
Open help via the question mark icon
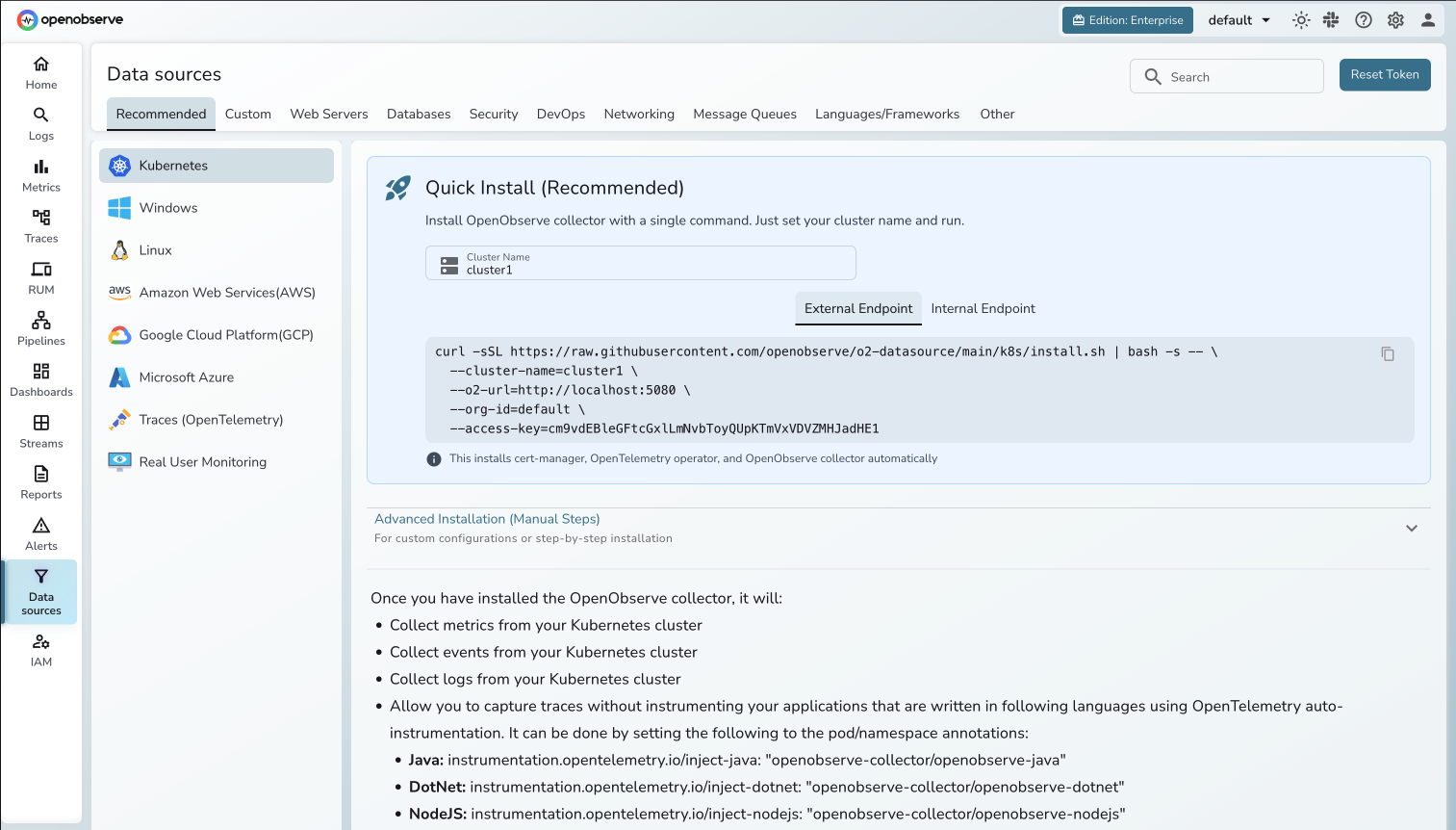(1363, 19)
